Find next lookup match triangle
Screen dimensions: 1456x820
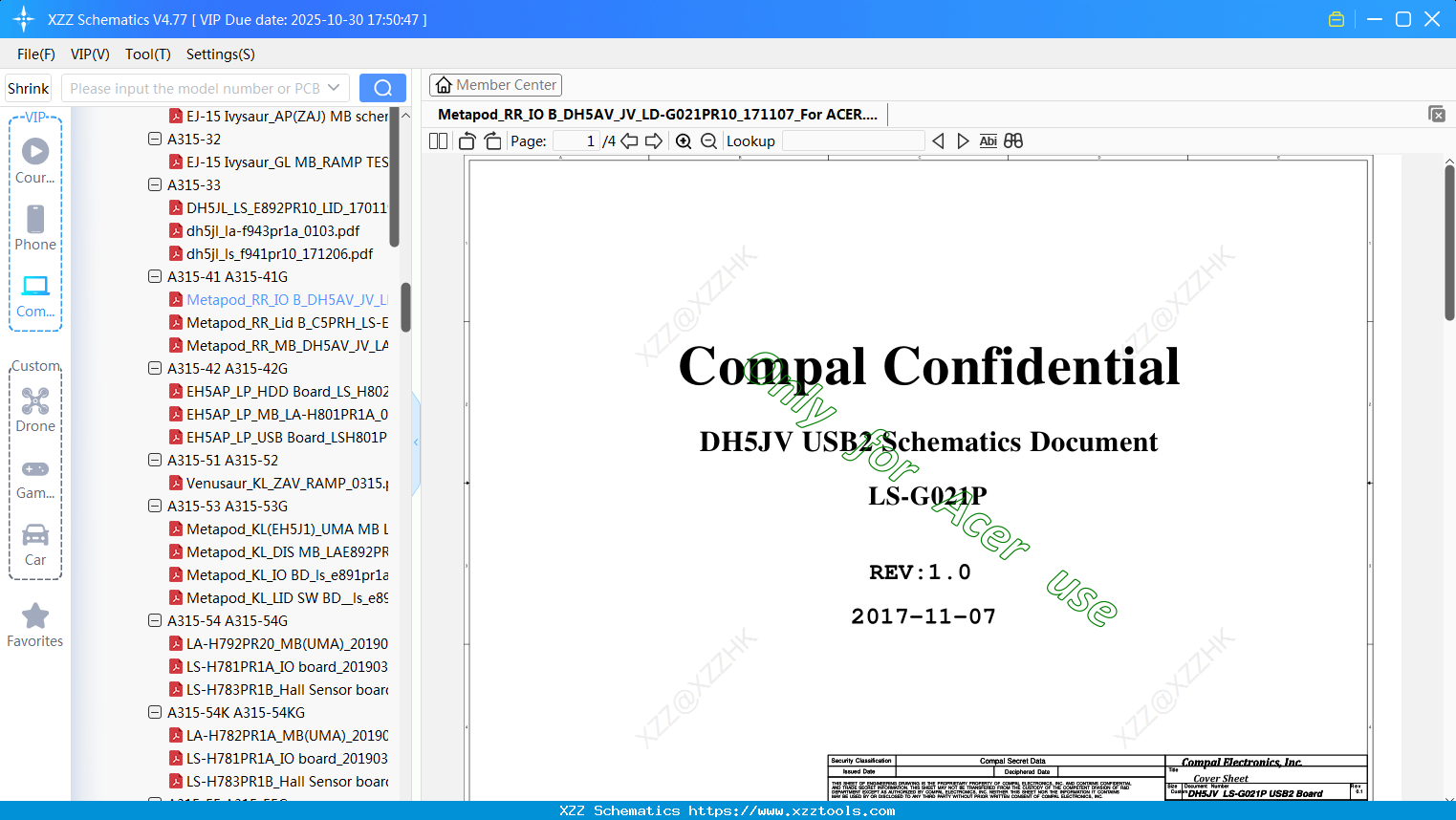coord(963,141)
